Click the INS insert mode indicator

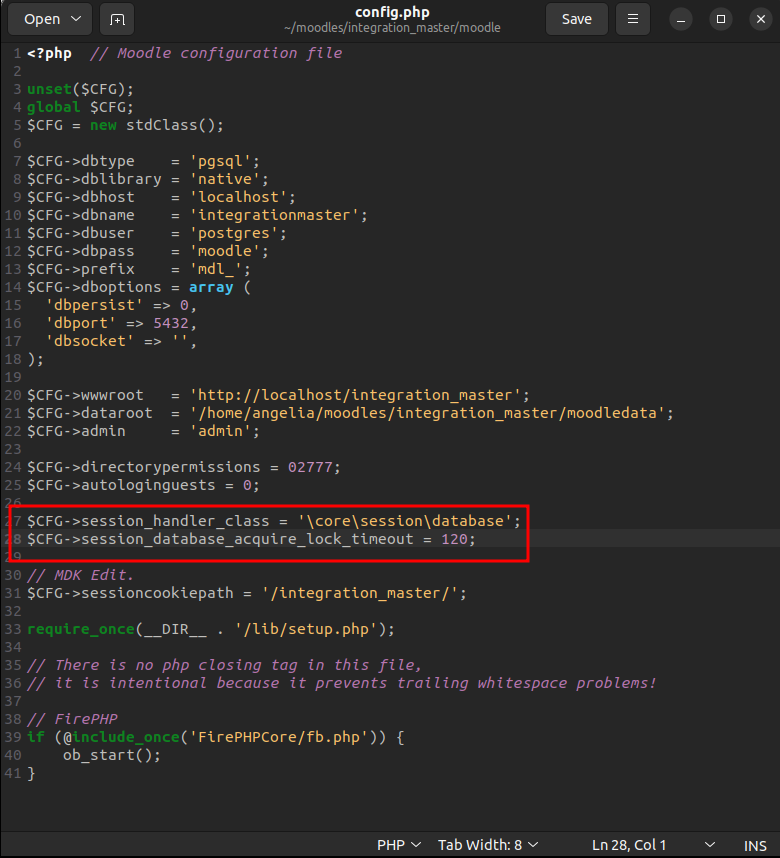pos(755,845)
